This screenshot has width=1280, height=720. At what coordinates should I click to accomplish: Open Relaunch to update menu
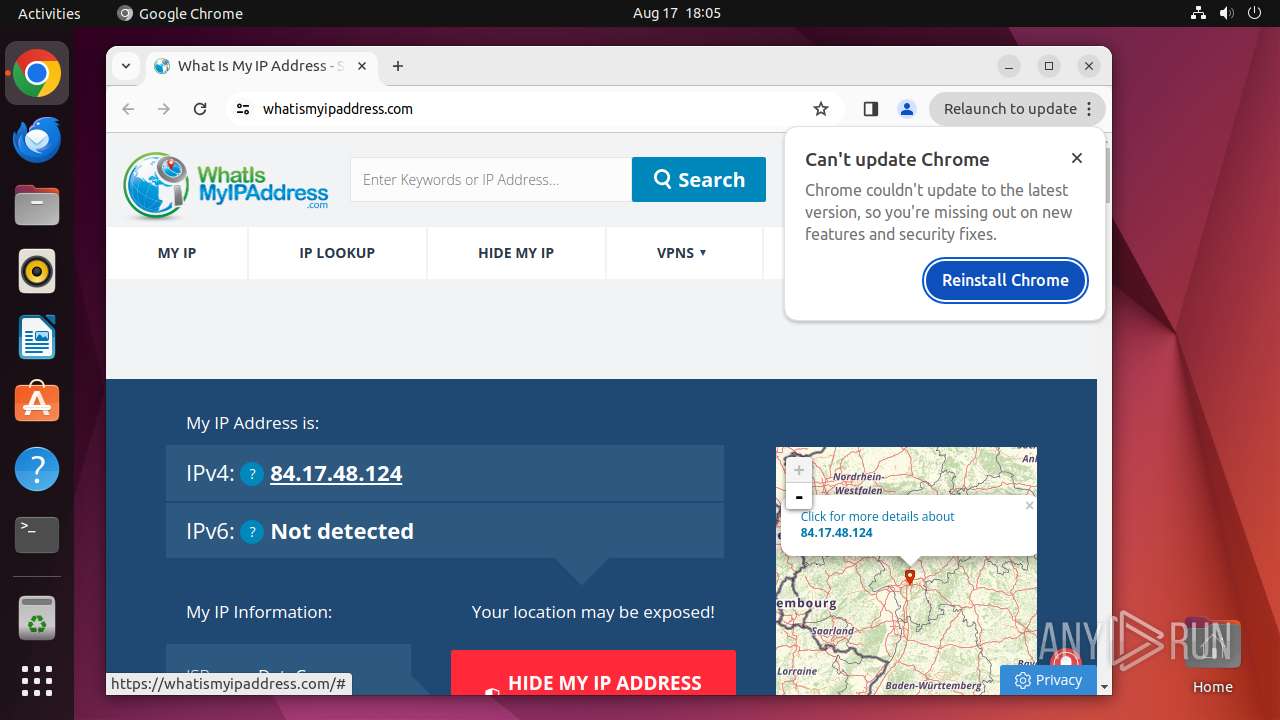point(1016,109)
